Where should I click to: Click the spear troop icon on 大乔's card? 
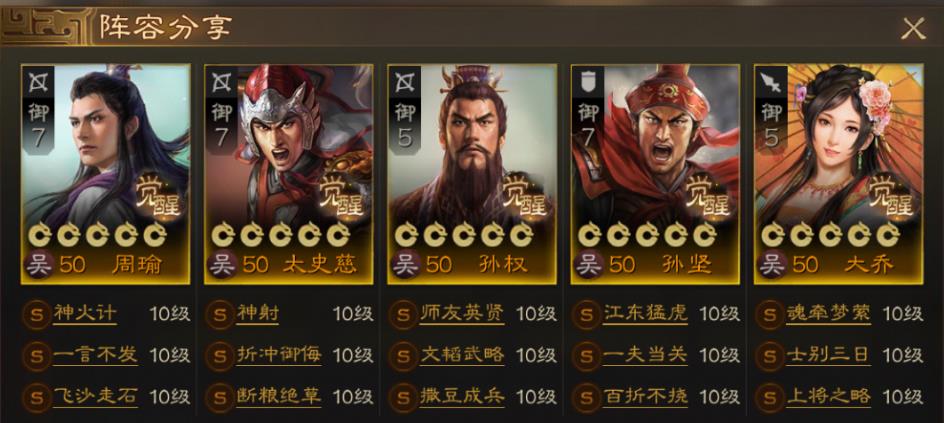click(771, 83)
